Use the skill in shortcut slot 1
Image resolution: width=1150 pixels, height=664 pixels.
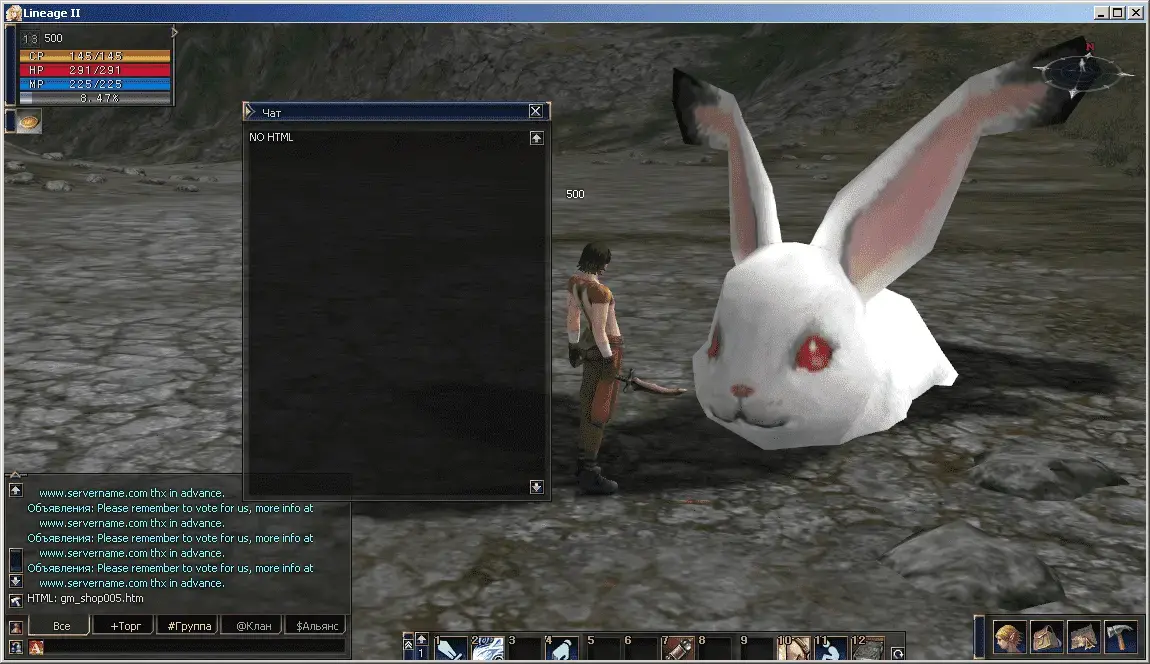coord(450,648)
